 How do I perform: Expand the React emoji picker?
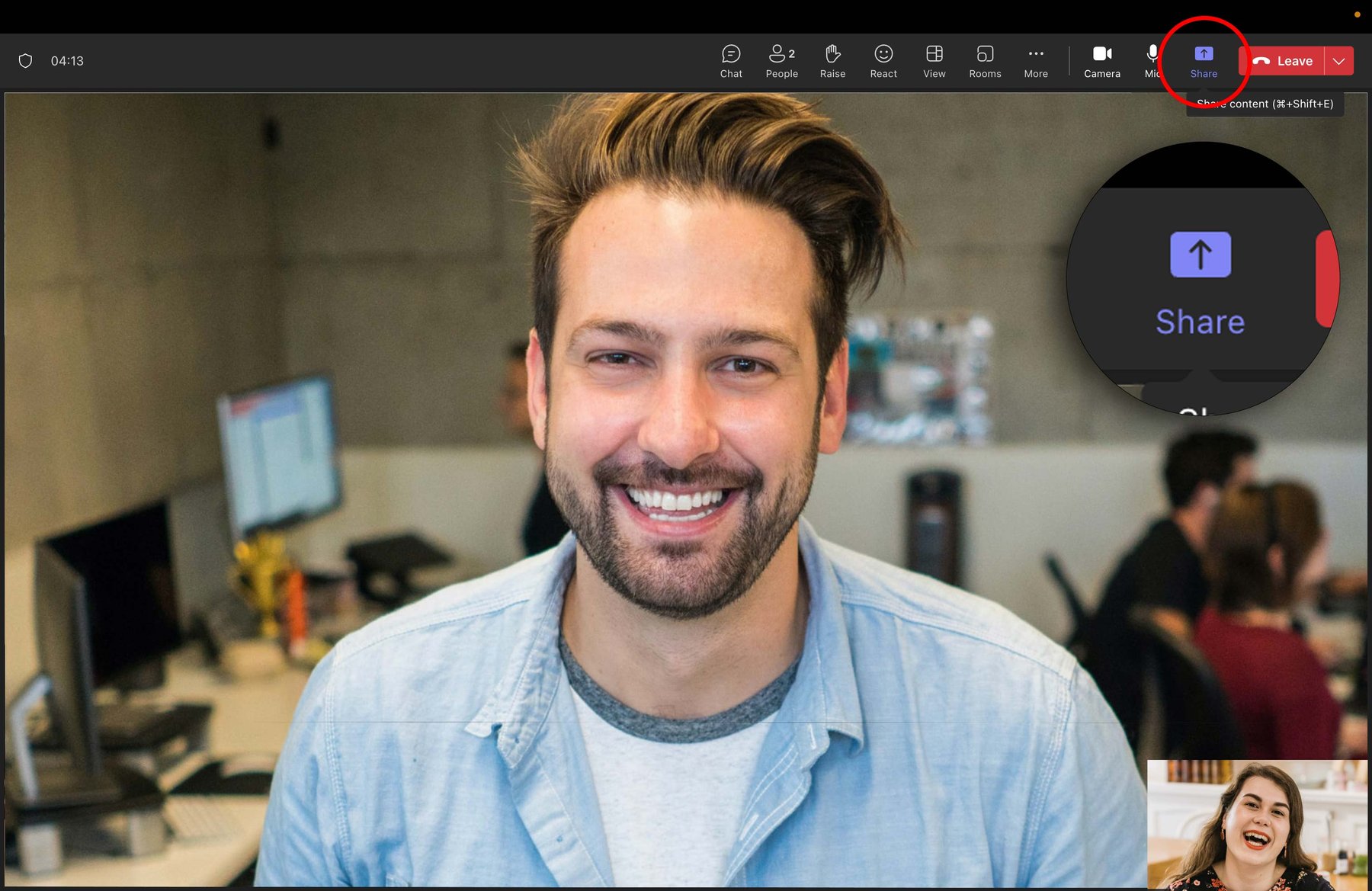tap(883, 60)
